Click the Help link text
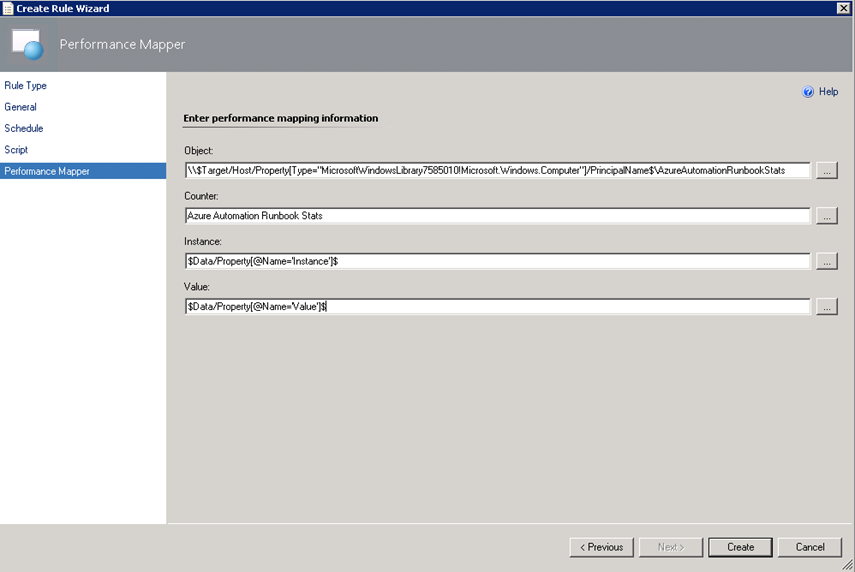855x572 pixels. pyautogui.click(x=828, y=92)
